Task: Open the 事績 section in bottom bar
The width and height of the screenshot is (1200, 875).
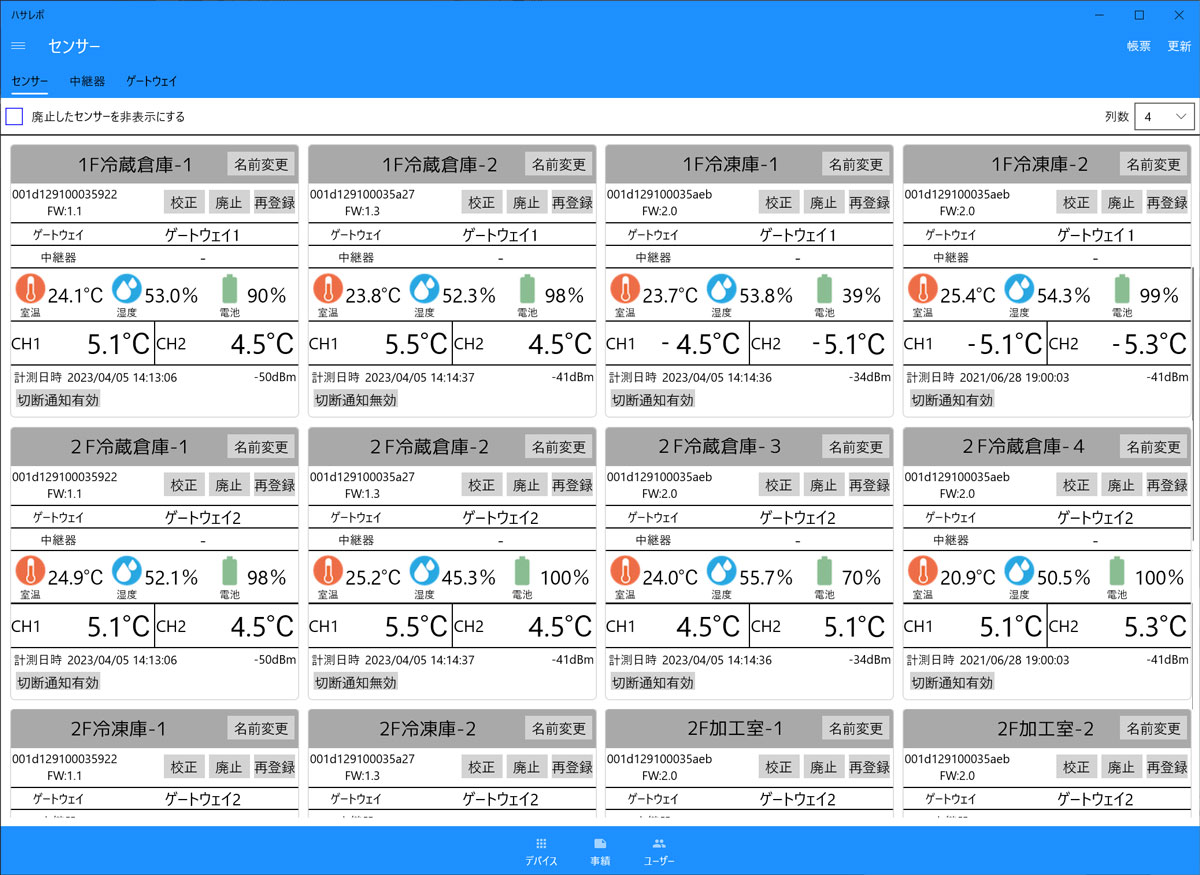Action: point(600,852)
